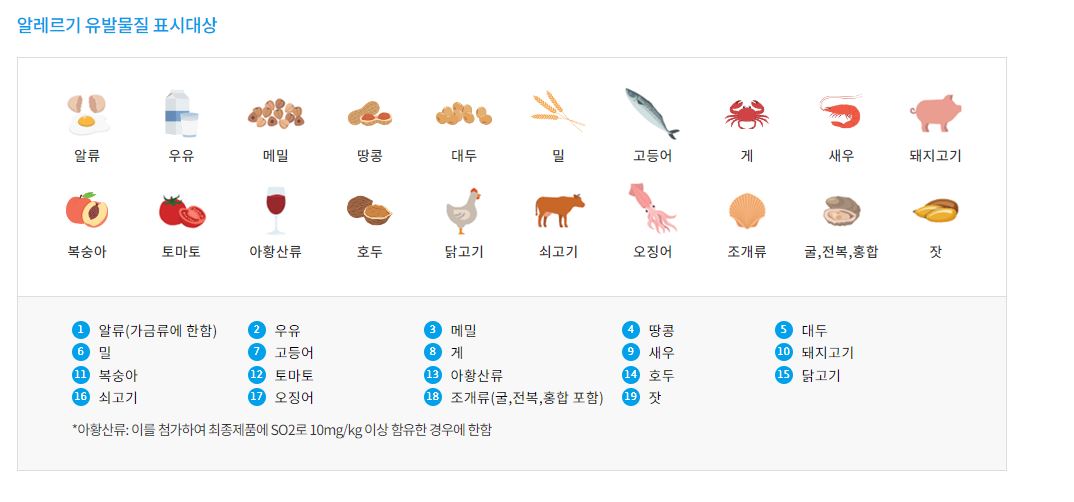Click the shrimp (새우) icon
Screen dimensions: 1074x502
click(840, 112)
